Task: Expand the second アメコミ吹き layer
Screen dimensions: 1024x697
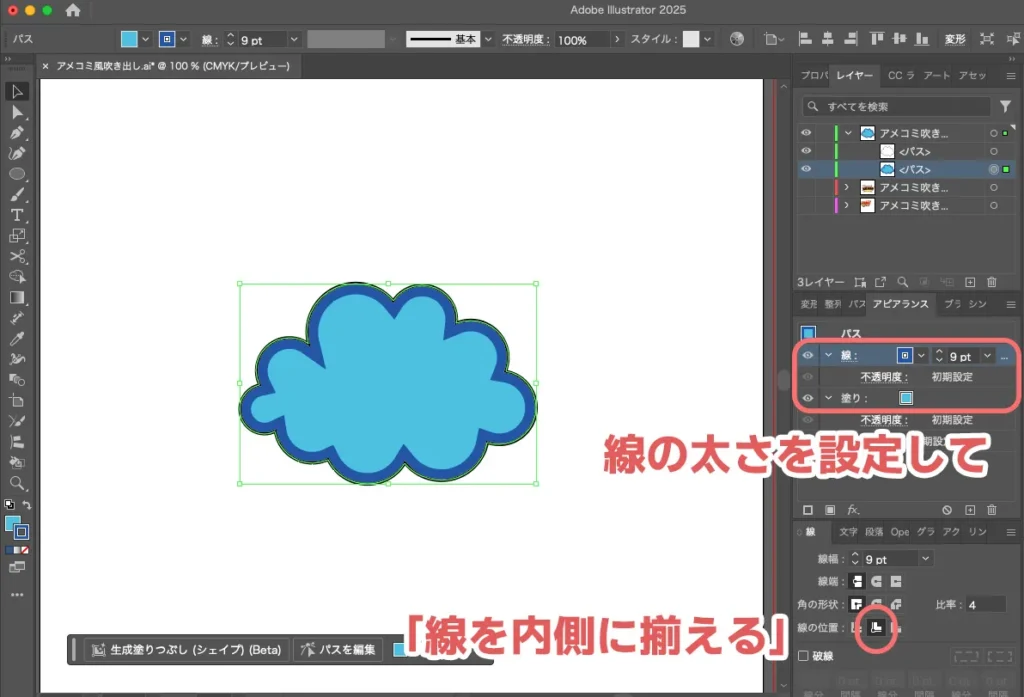Action: coord(845,187)
